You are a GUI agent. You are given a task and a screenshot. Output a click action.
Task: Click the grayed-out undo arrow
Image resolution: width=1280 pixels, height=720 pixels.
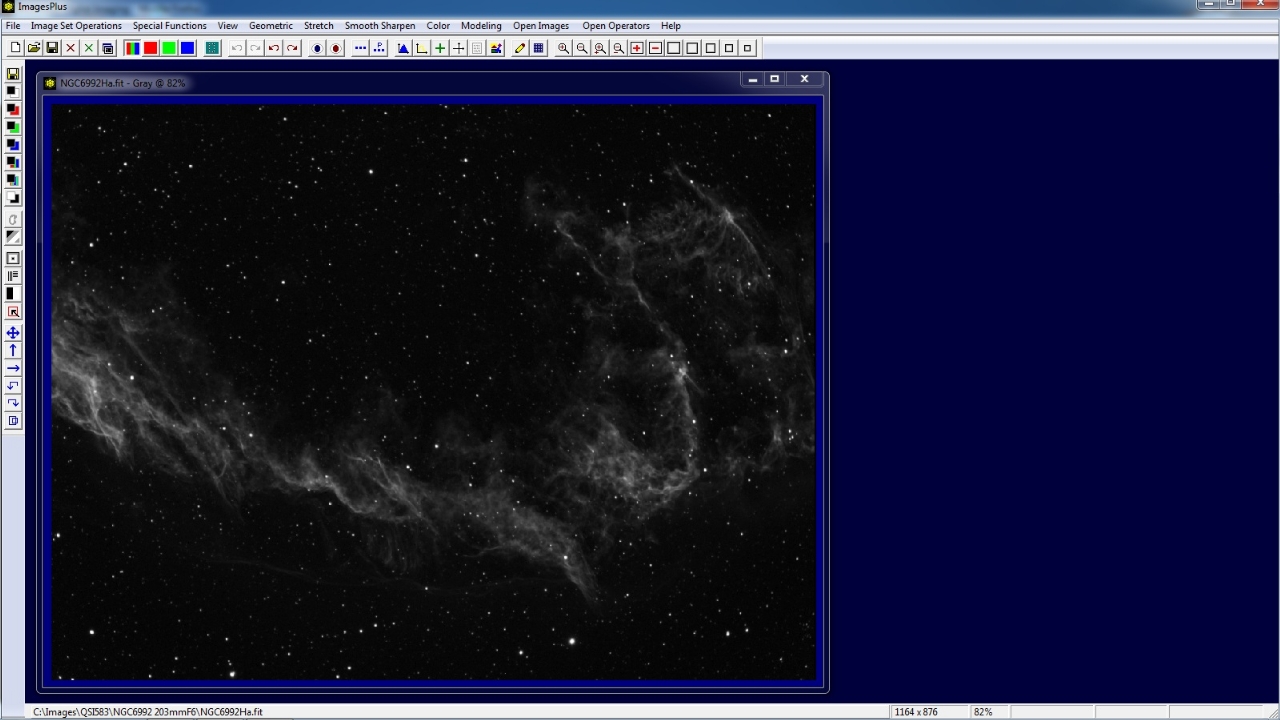[237, 48]
